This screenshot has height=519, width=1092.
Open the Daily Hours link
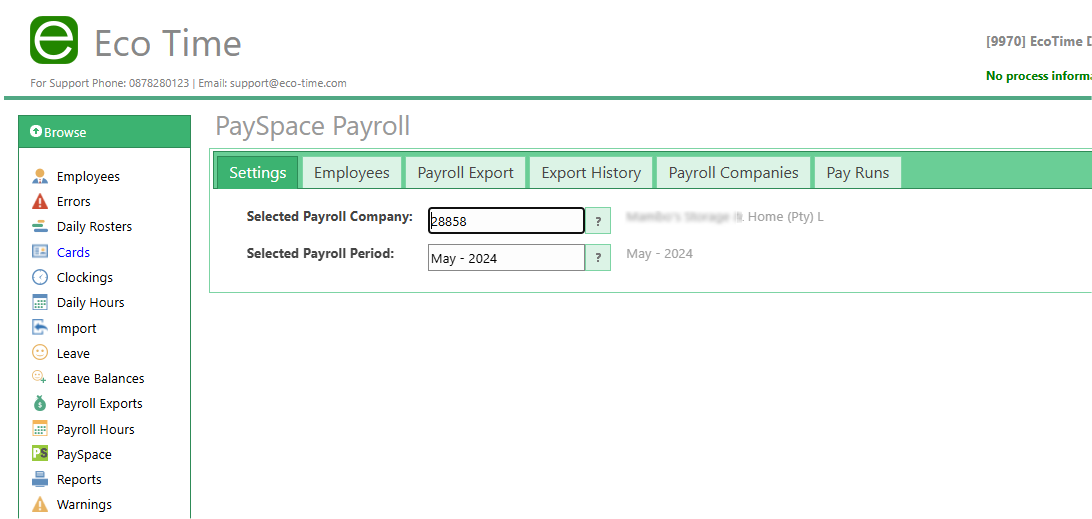pos(91,302)
